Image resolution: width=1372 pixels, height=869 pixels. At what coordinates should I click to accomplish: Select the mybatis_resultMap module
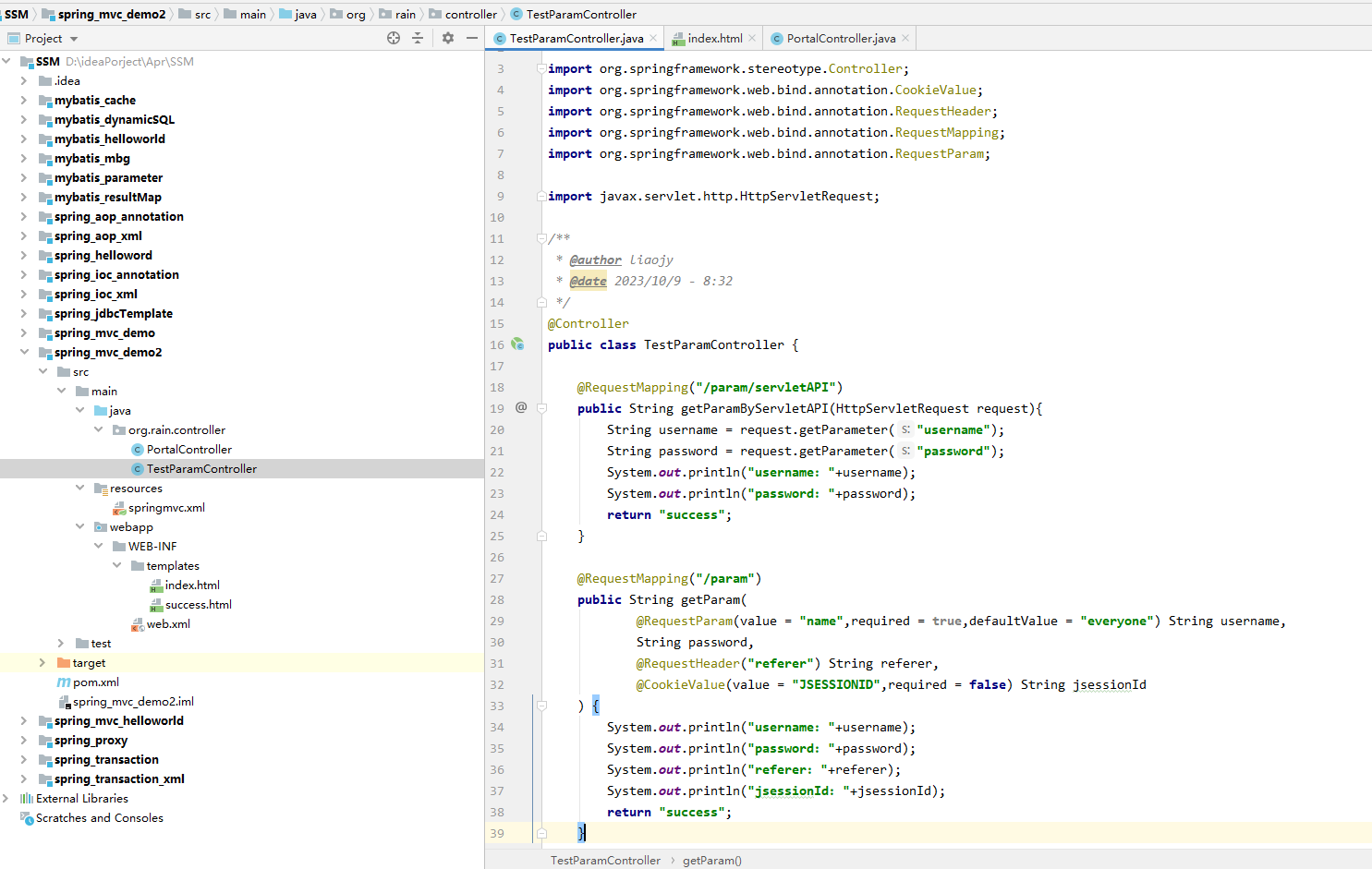click(x=107, y=198)
